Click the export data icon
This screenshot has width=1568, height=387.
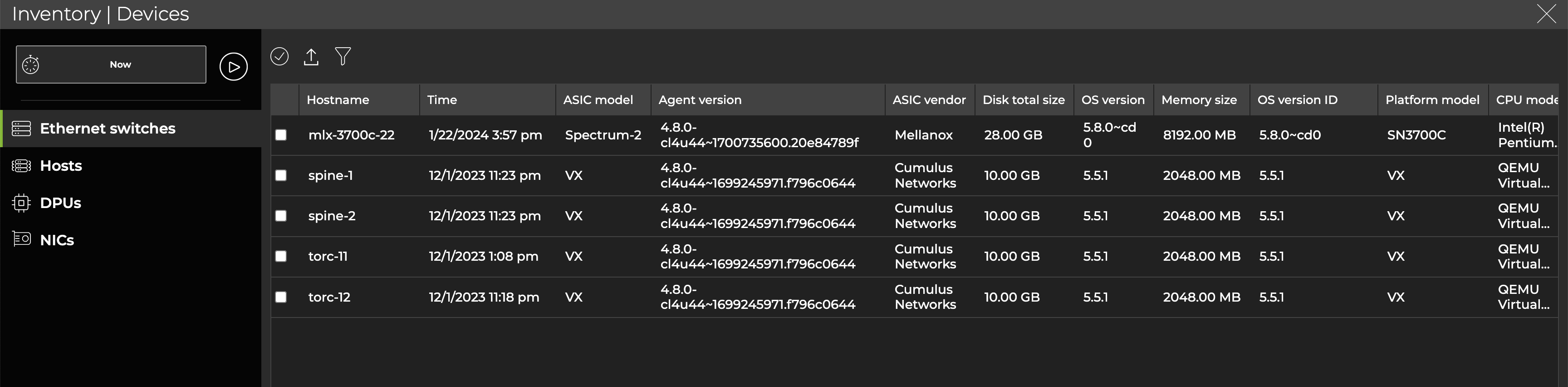pos(311,56)
